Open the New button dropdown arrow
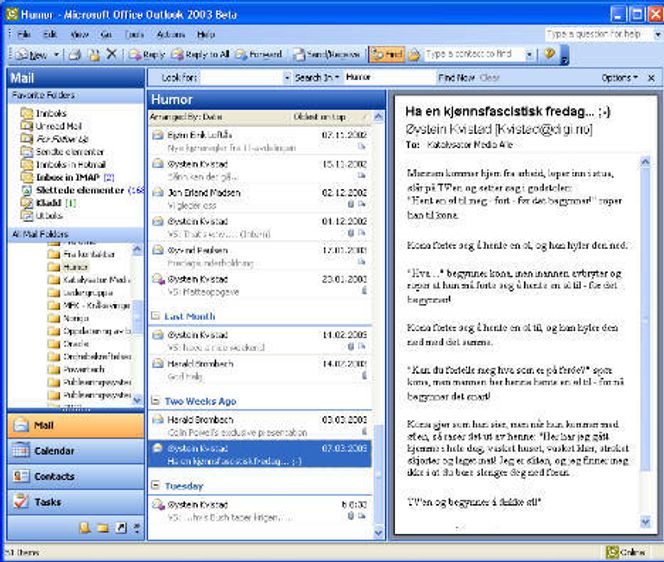The height and width of the screenshot is (562, 664). [56, 55]
